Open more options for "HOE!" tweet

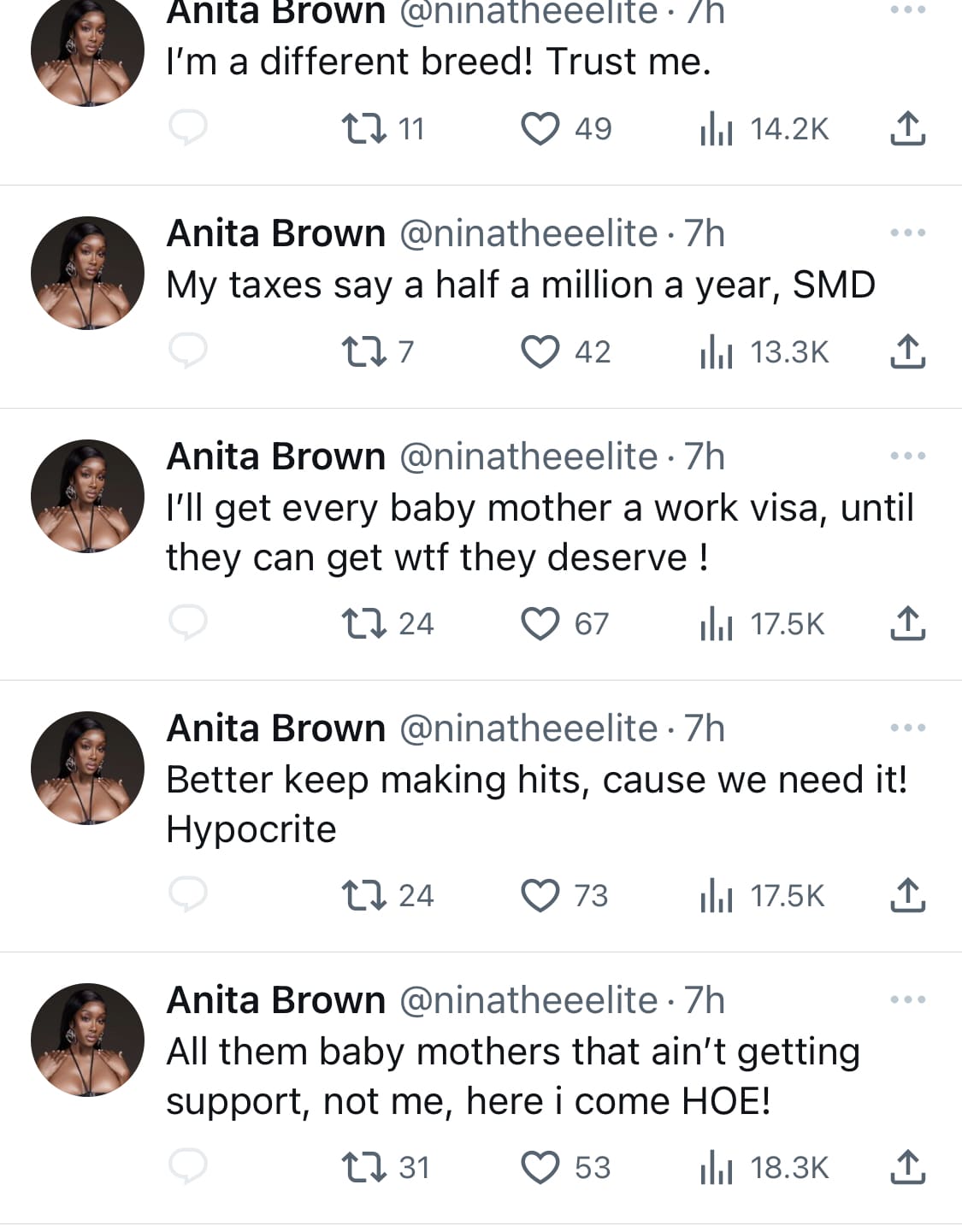pyautogui.click(x=907, y=999)
